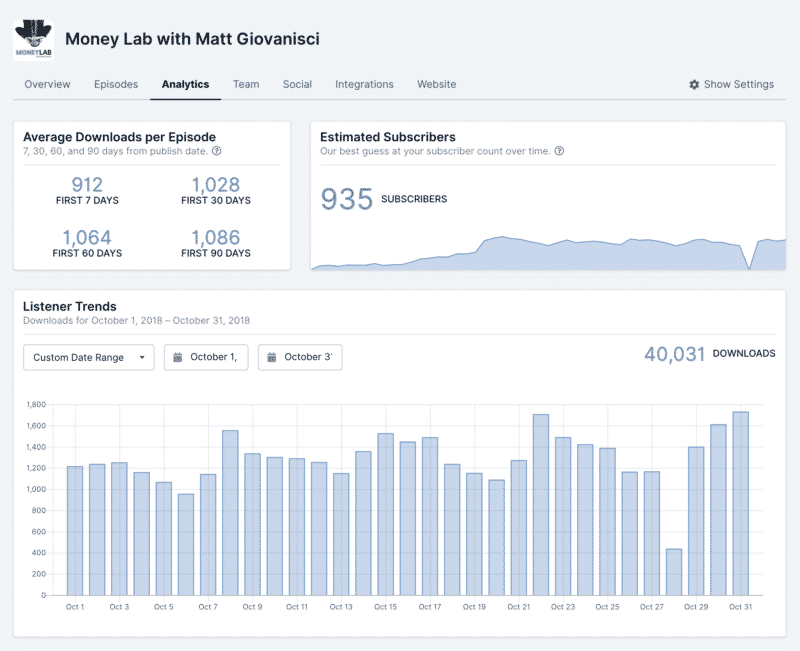The image size is (800, 651).
Task: Click calendar icon in October 1 start date field
Action: pyautogui.click(x=178, y=357)
